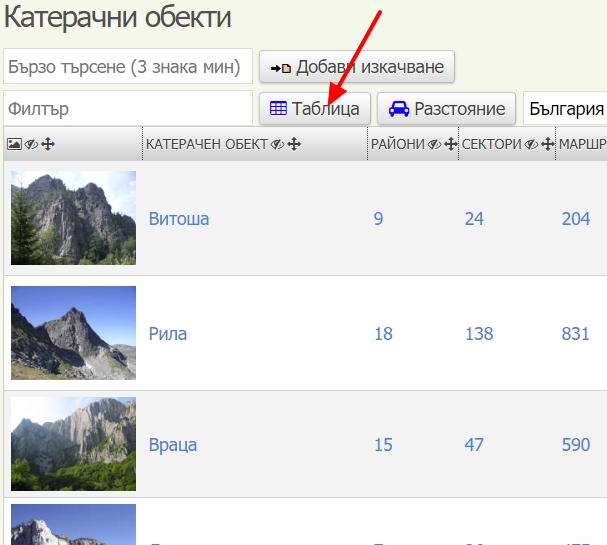
Task: Click the Разстояние car button
Action: pyautogui.click(x=446, y=108)
